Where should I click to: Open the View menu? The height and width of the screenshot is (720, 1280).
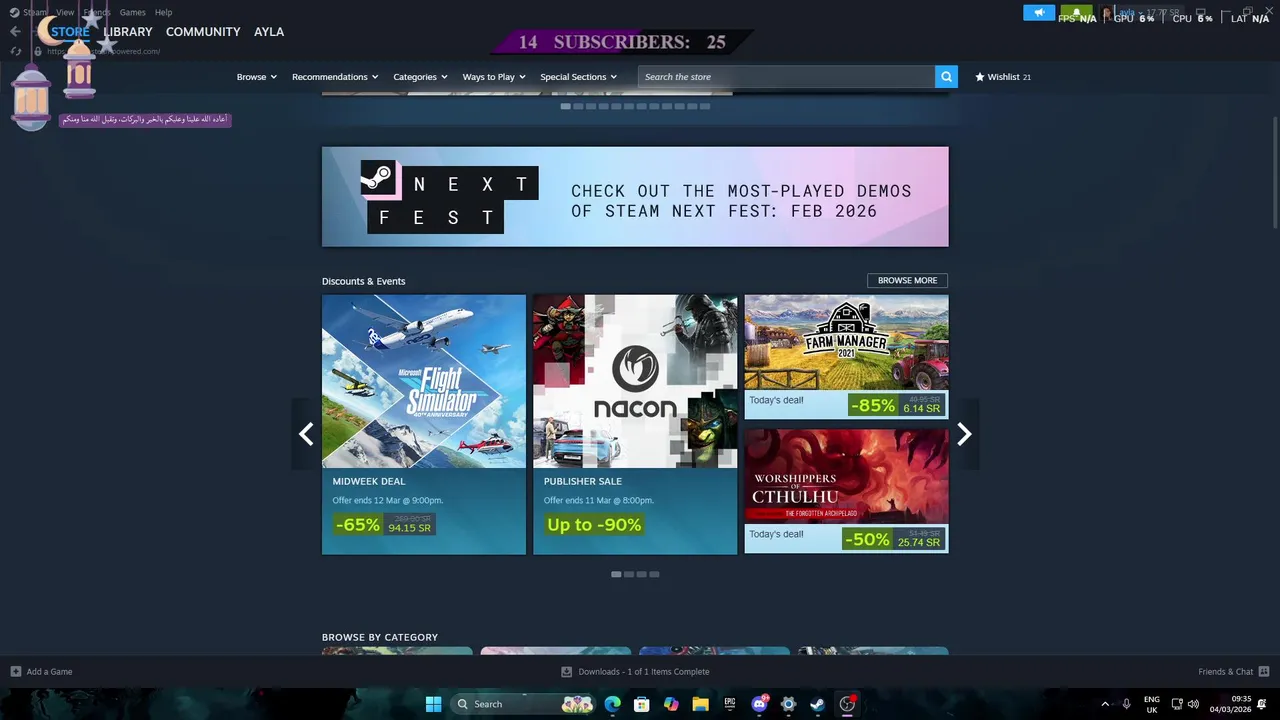coord(65,12)
